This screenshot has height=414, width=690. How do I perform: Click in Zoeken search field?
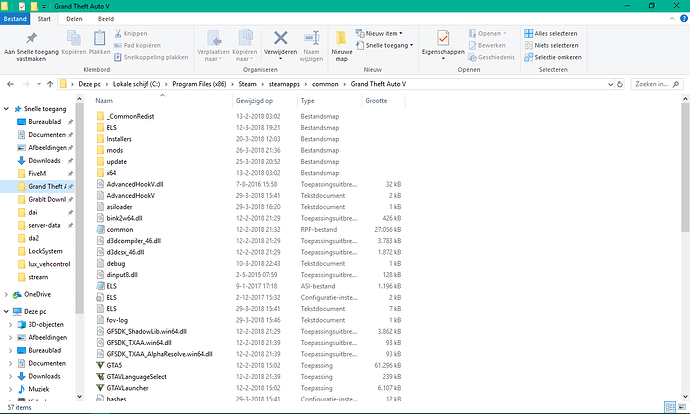(657, 84)
